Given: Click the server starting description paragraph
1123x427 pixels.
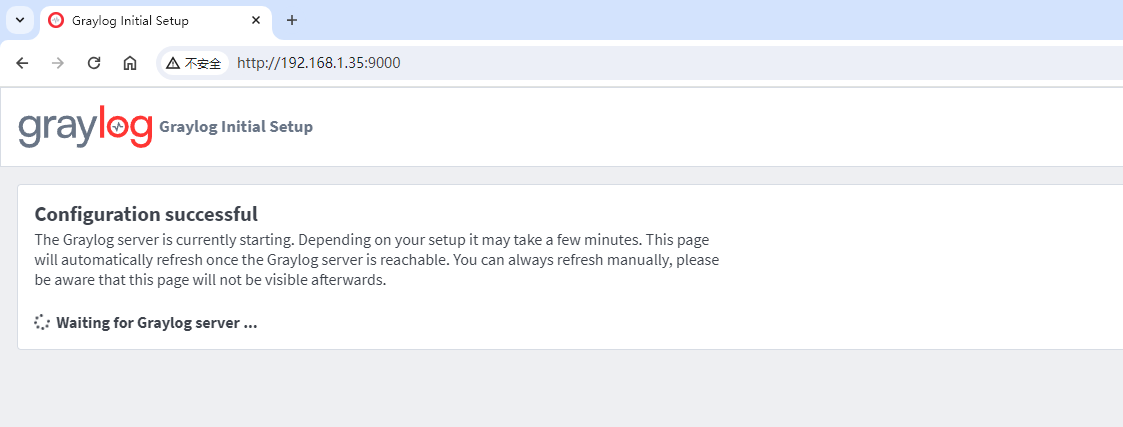Looking at the screenshot, I should [377, 259].
